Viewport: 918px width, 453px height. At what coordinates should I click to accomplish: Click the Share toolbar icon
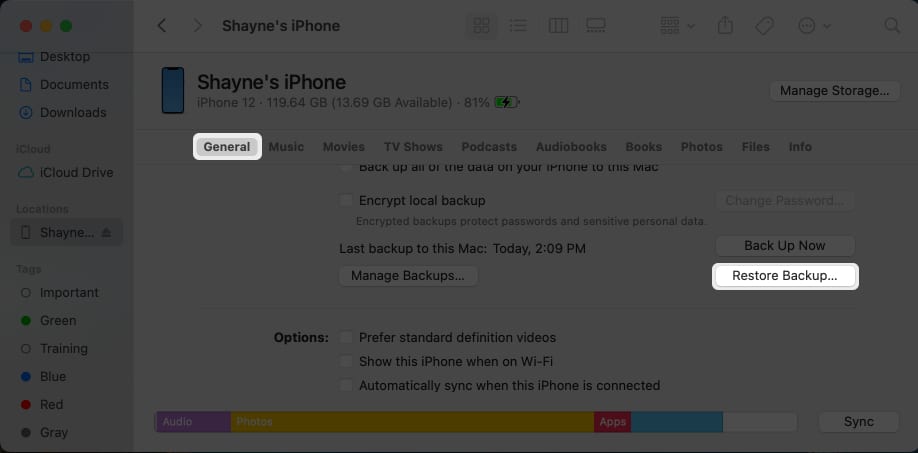pos(725,26)
